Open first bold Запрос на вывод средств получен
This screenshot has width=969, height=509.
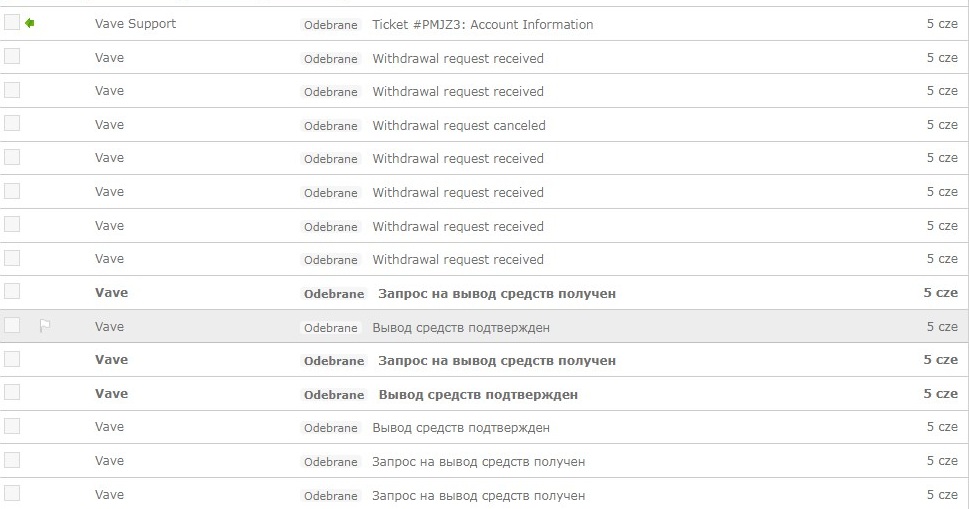(x=497, y=294)
